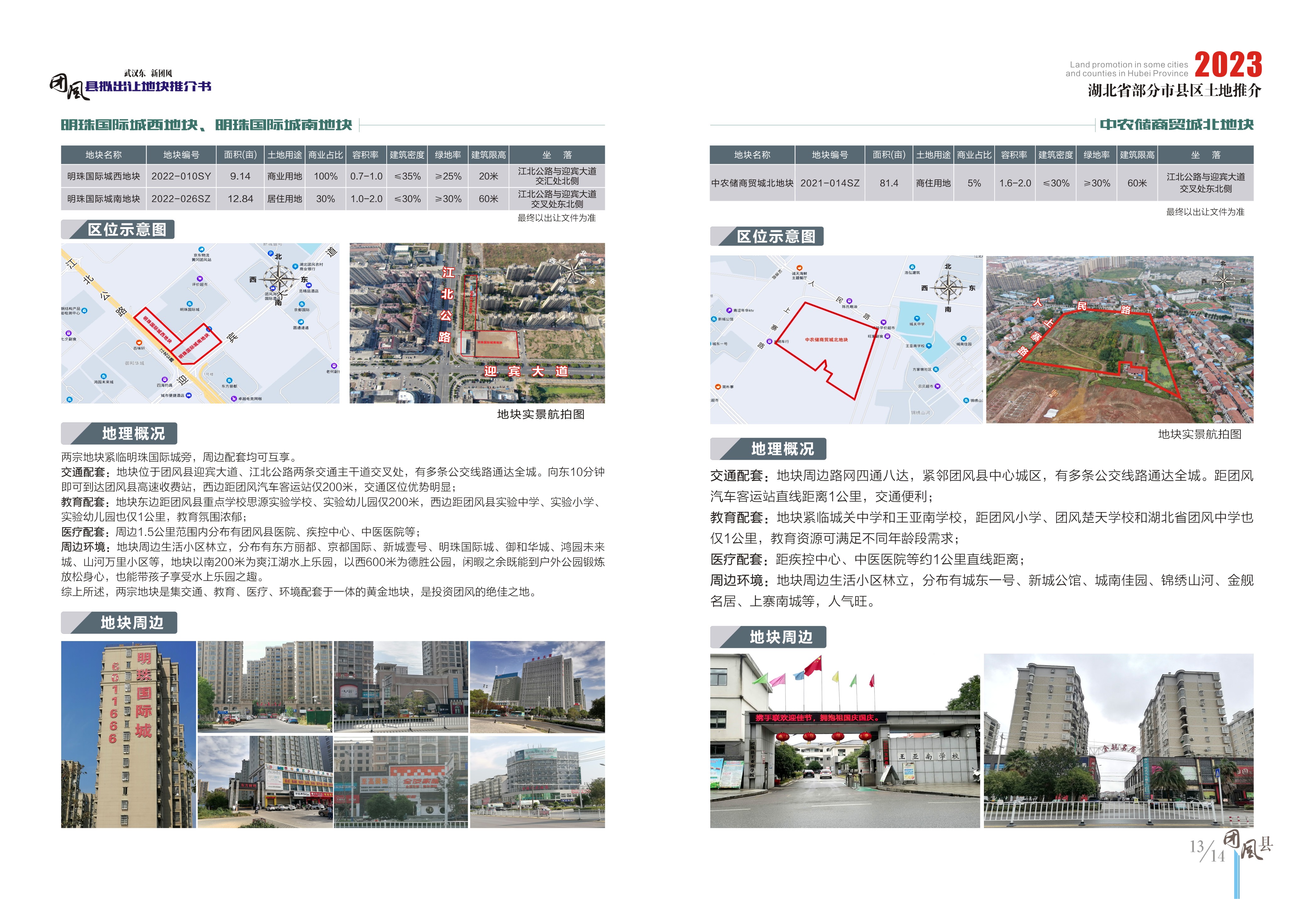Select the 居住用地 land use cell
The height and width of the screenshot is (899, 1316).
click(285, 199)
